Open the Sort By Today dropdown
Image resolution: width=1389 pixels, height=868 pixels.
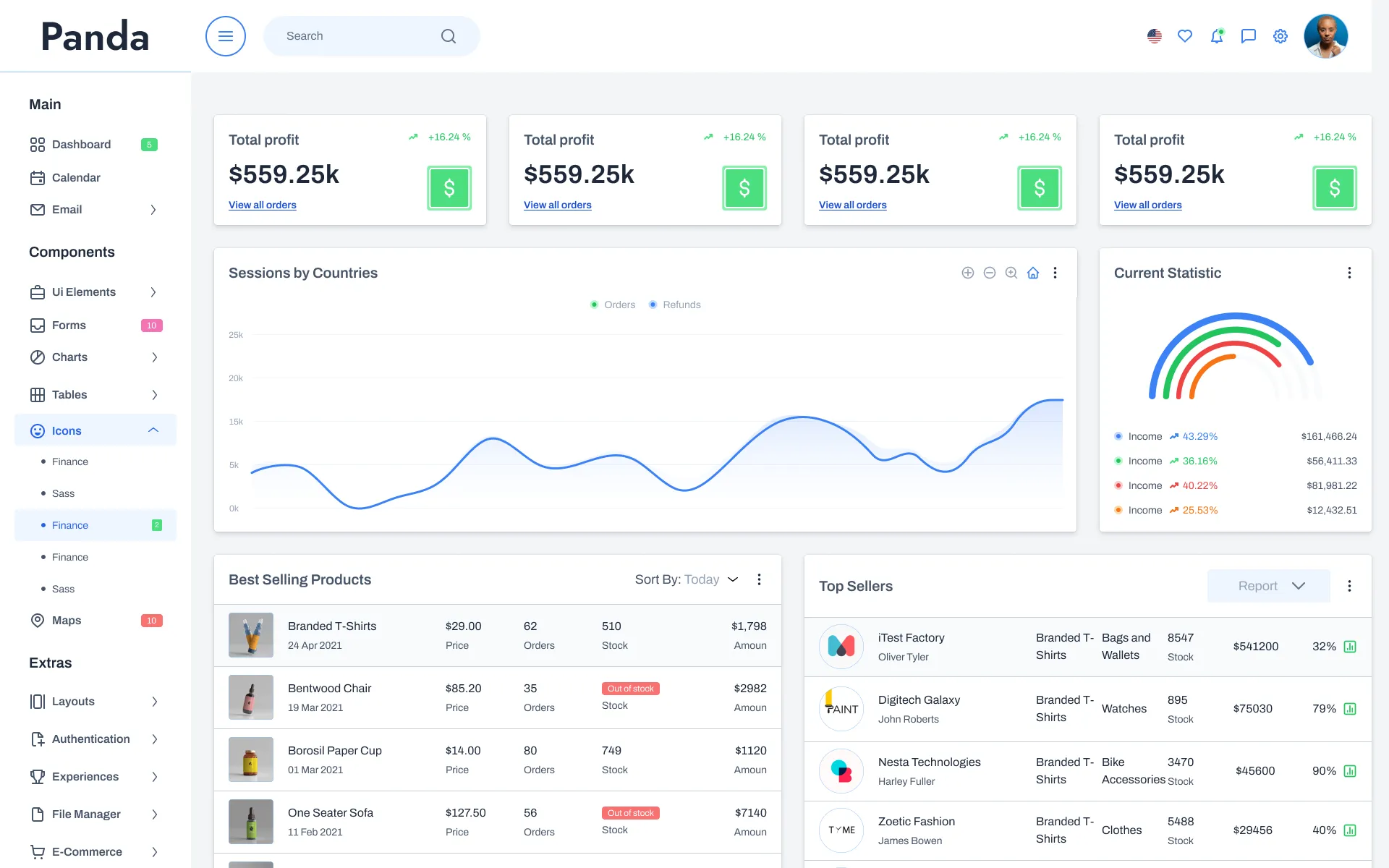pos(686,579)
